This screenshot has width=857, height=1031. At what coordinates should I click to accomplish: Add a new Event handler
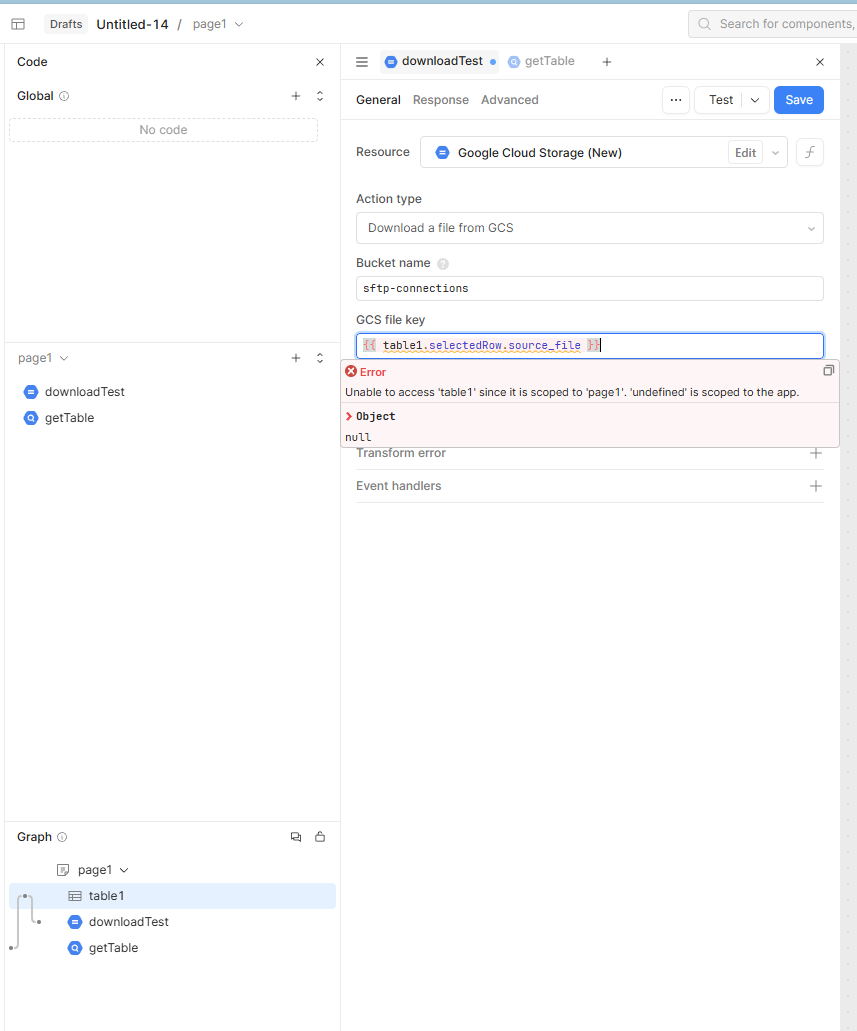pyautogui.click(x=815, y=486)
